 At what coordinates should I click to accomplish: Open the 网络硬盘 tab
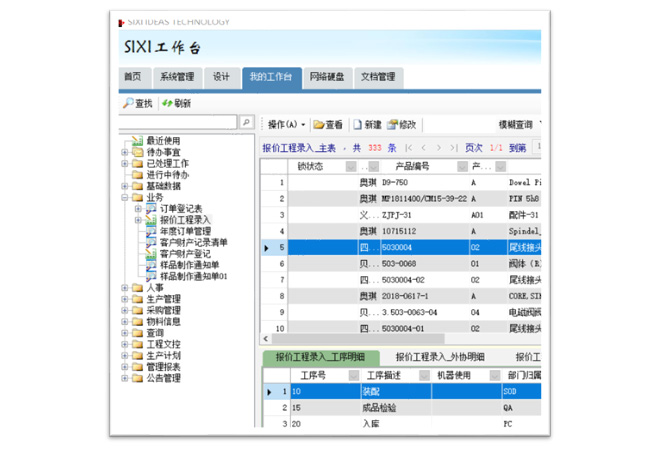(327, 77)
